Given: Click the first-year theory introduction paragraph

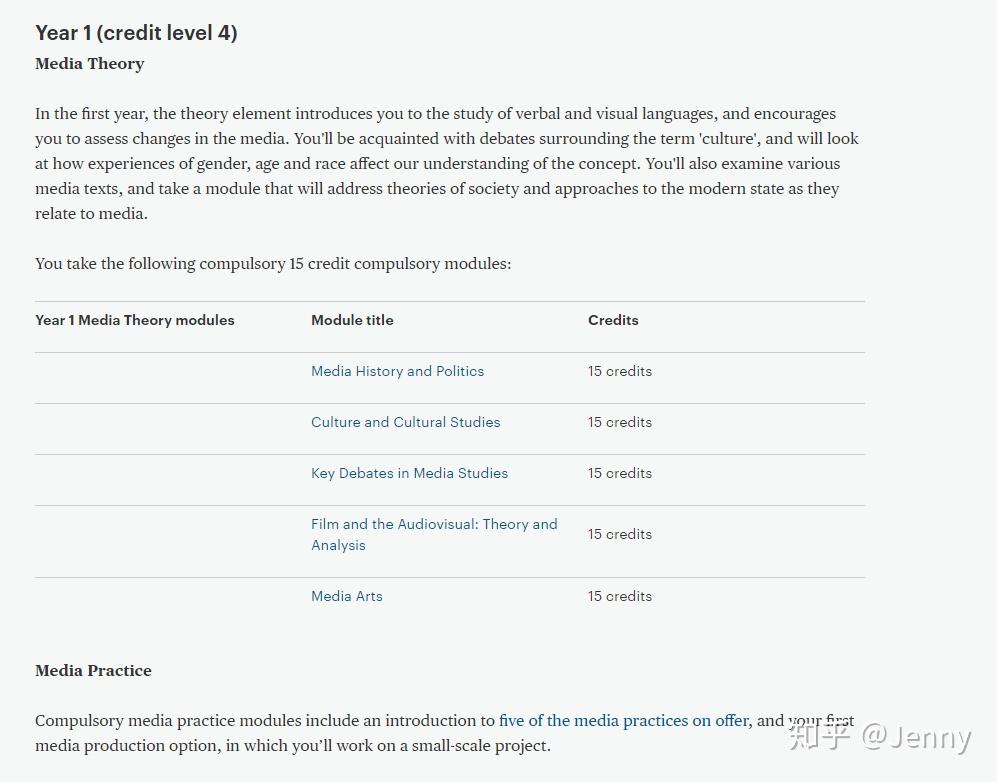Looking at the screenshot, I should (447, 163).
